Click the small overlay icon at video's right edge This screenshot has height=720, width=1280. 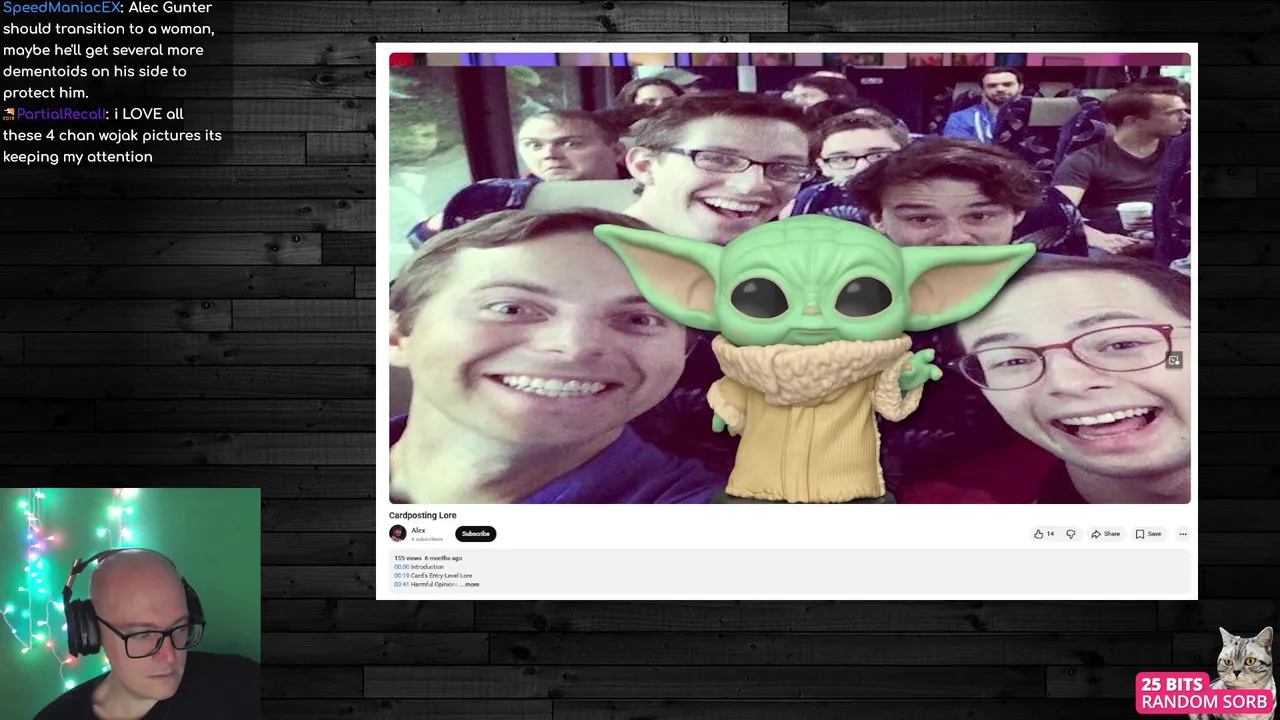click(x=1174, y=360)
